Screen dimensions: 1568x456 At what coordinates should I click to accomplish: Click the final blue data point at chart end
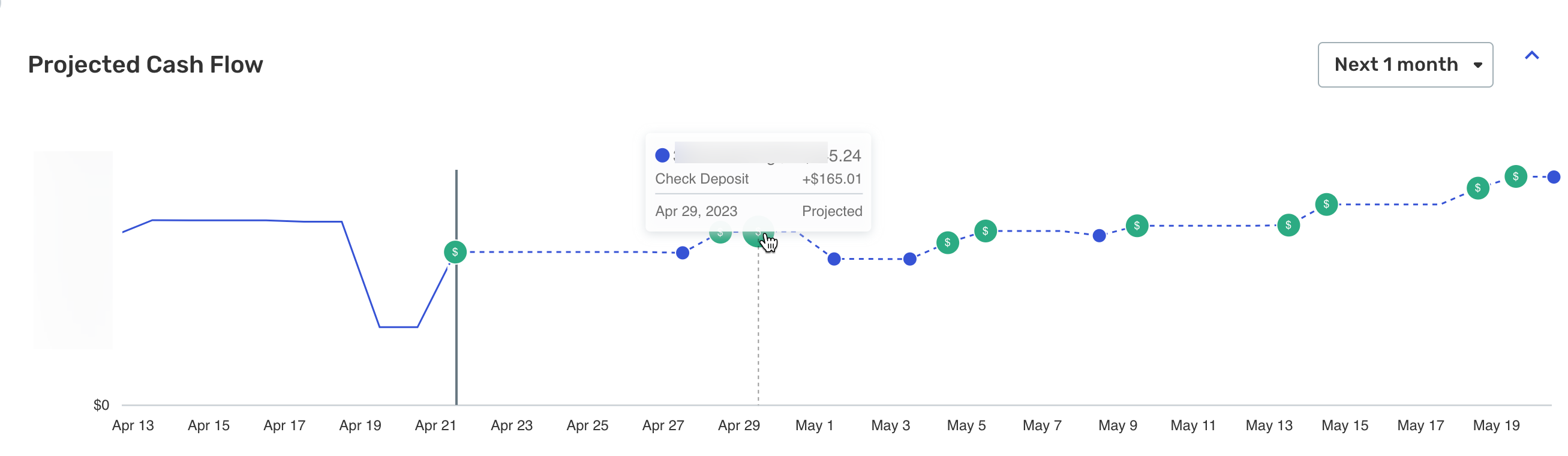(x=1554, y=176)
